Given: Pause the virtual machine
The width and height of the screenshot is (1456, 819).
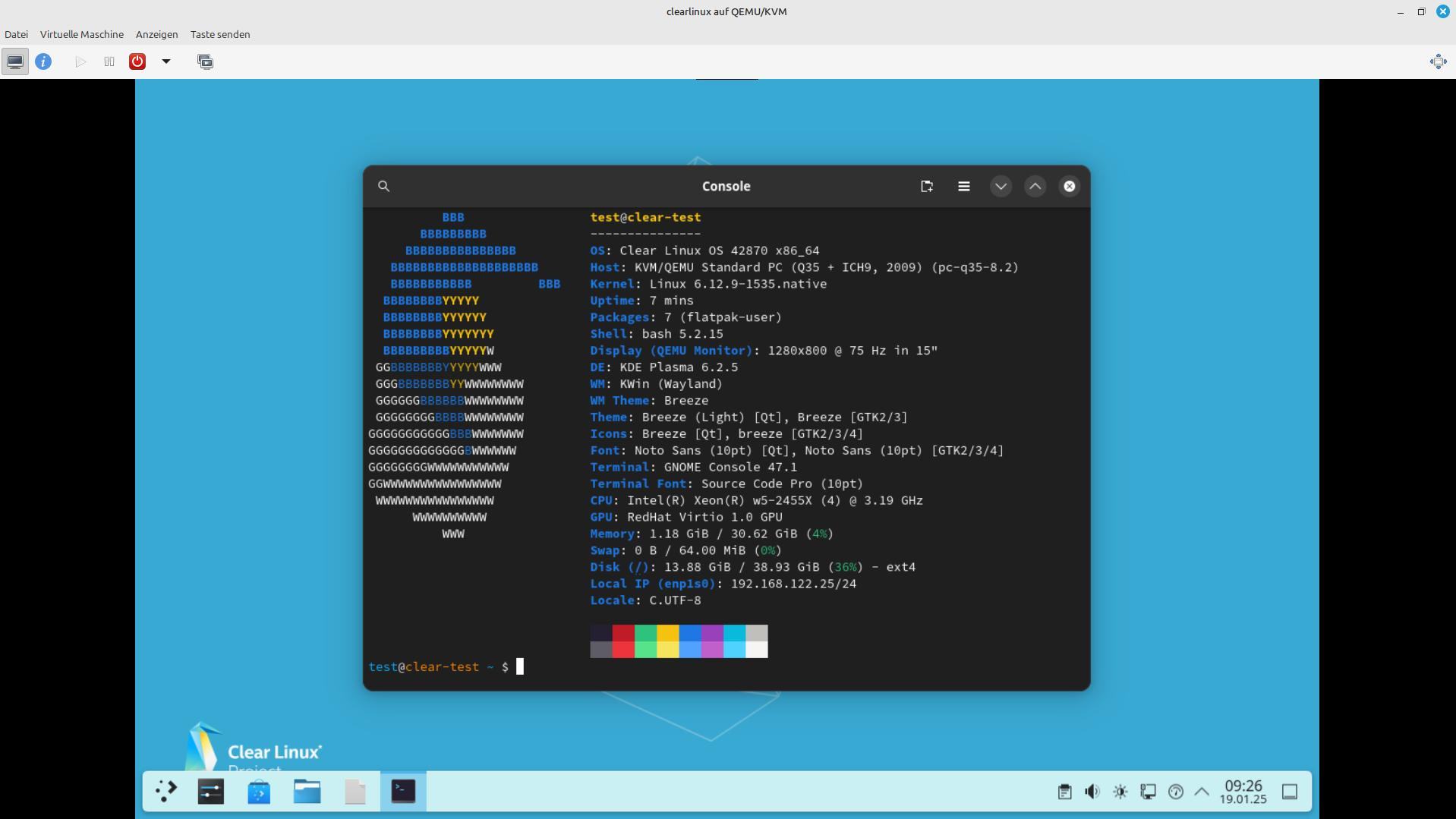Looking at the screenshot, I should pos(109,61).
